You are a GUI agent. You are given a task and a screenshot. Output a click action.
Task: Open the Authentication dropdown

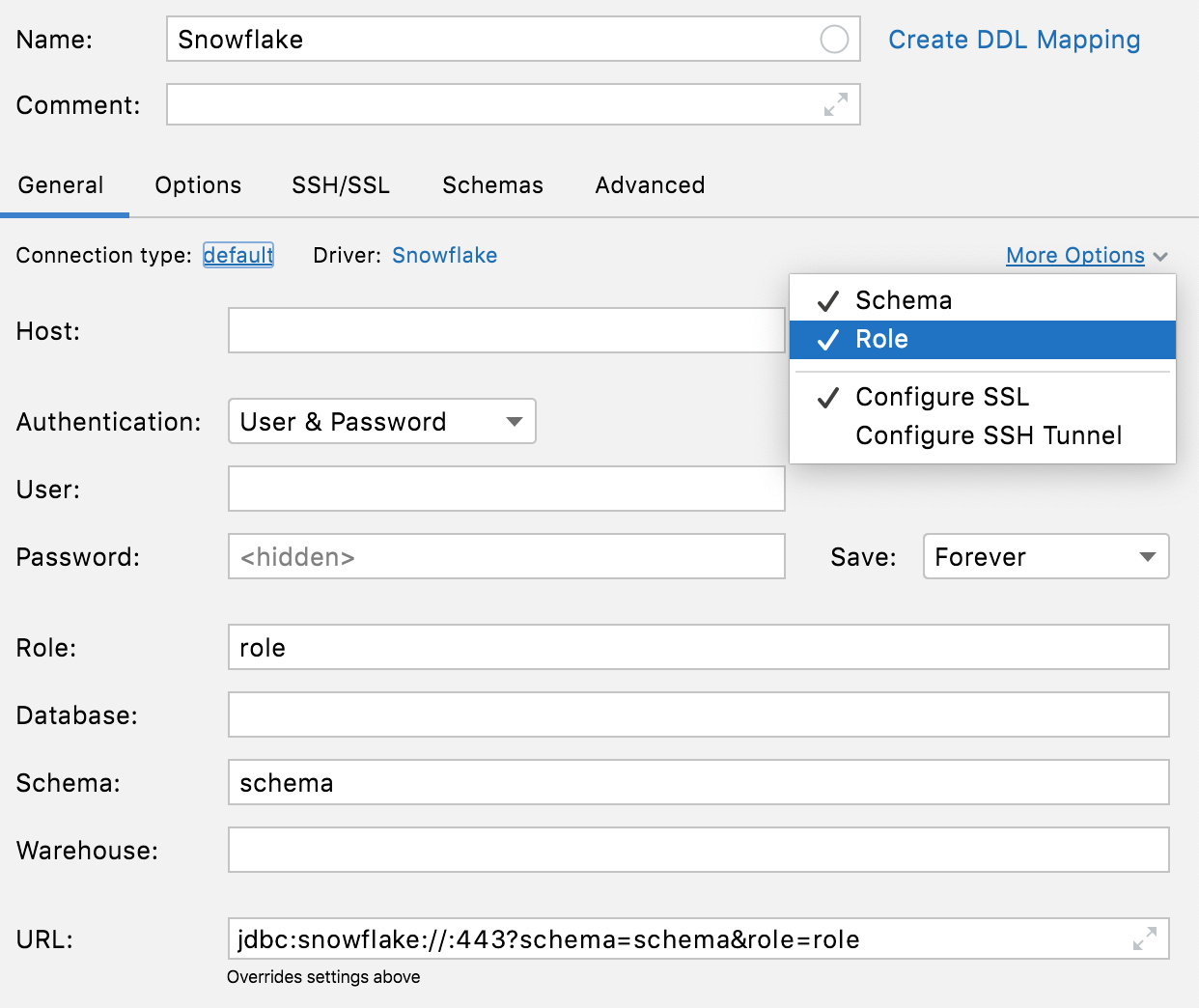[381, 422]
